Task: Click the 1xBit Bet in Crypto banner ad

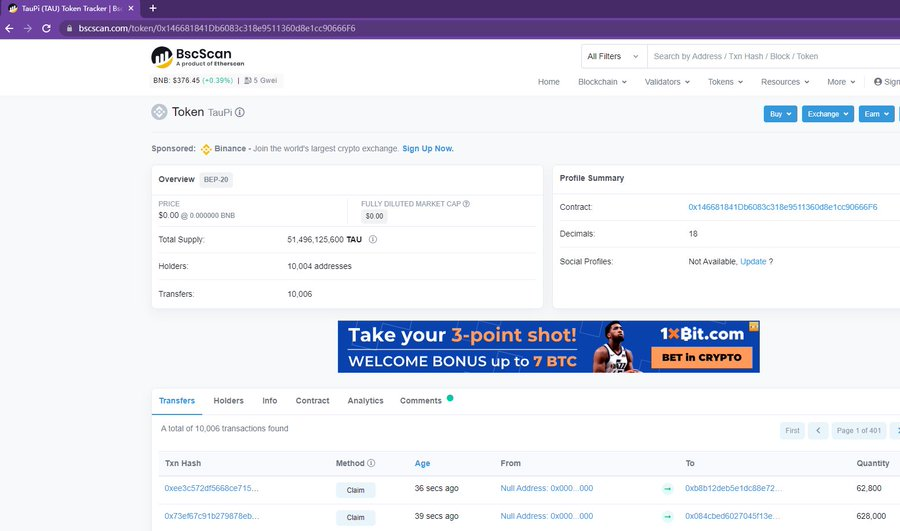Action: tap(549, 347)
